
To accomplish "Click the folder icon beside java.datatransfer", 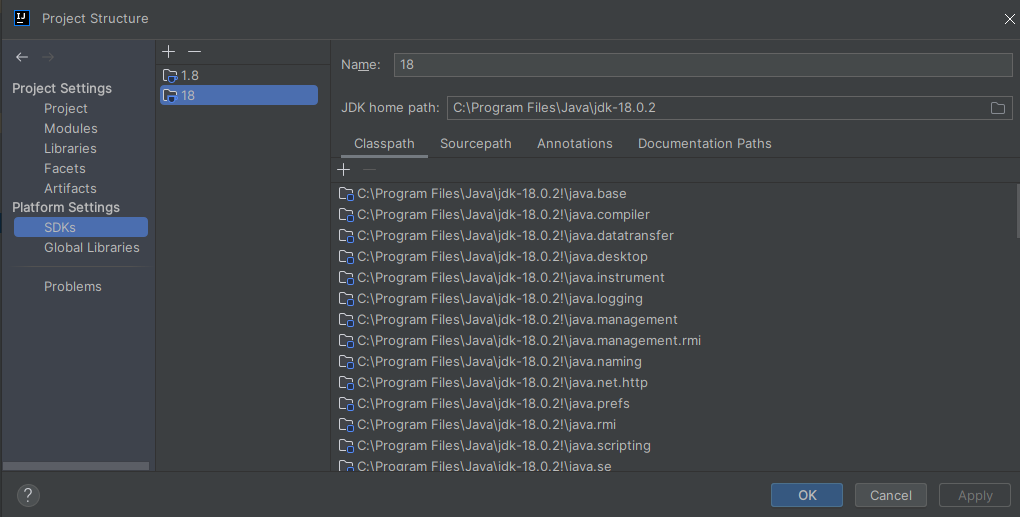I will [346, 235].
